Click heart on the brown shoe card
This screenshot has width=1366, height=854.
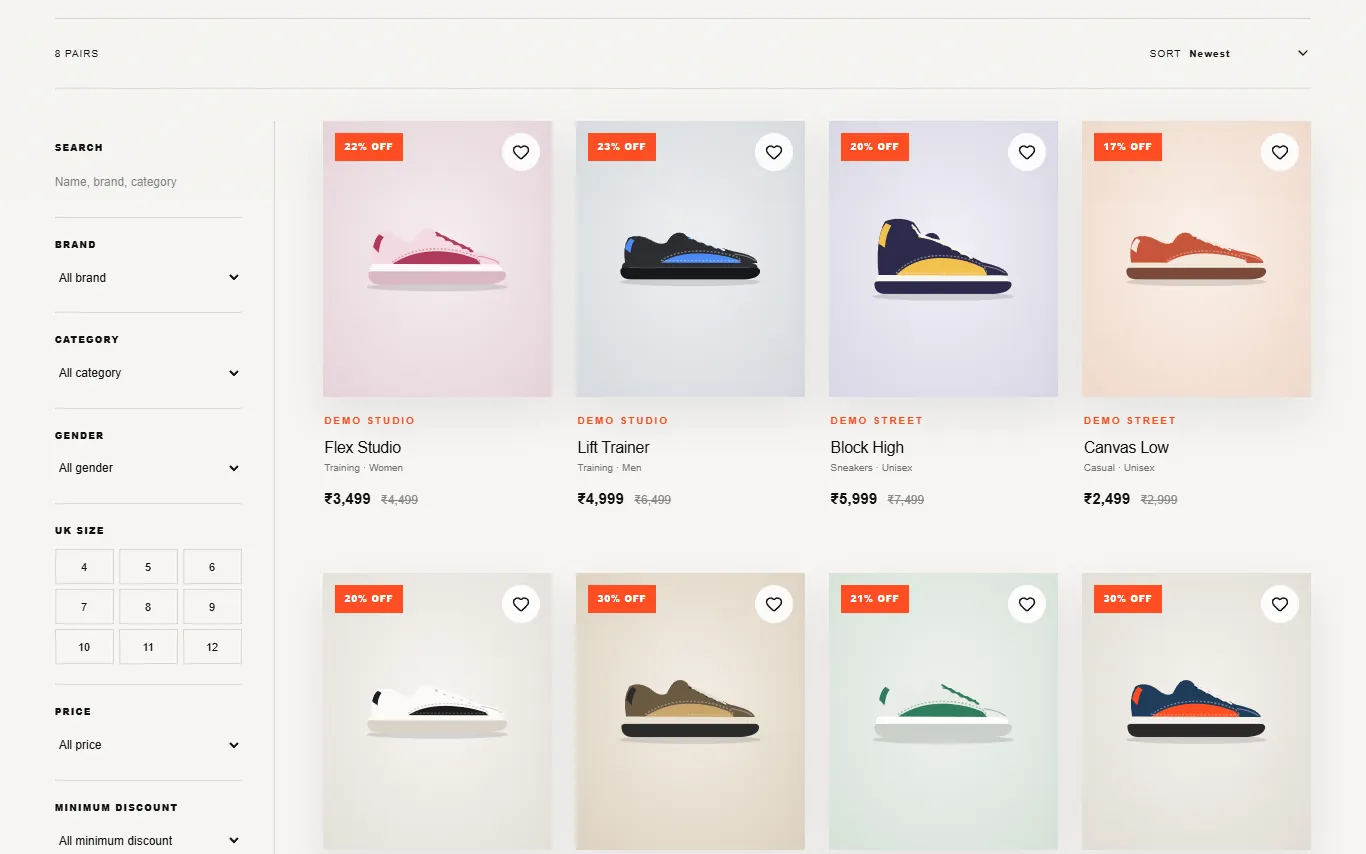click(x=774, y=604)
